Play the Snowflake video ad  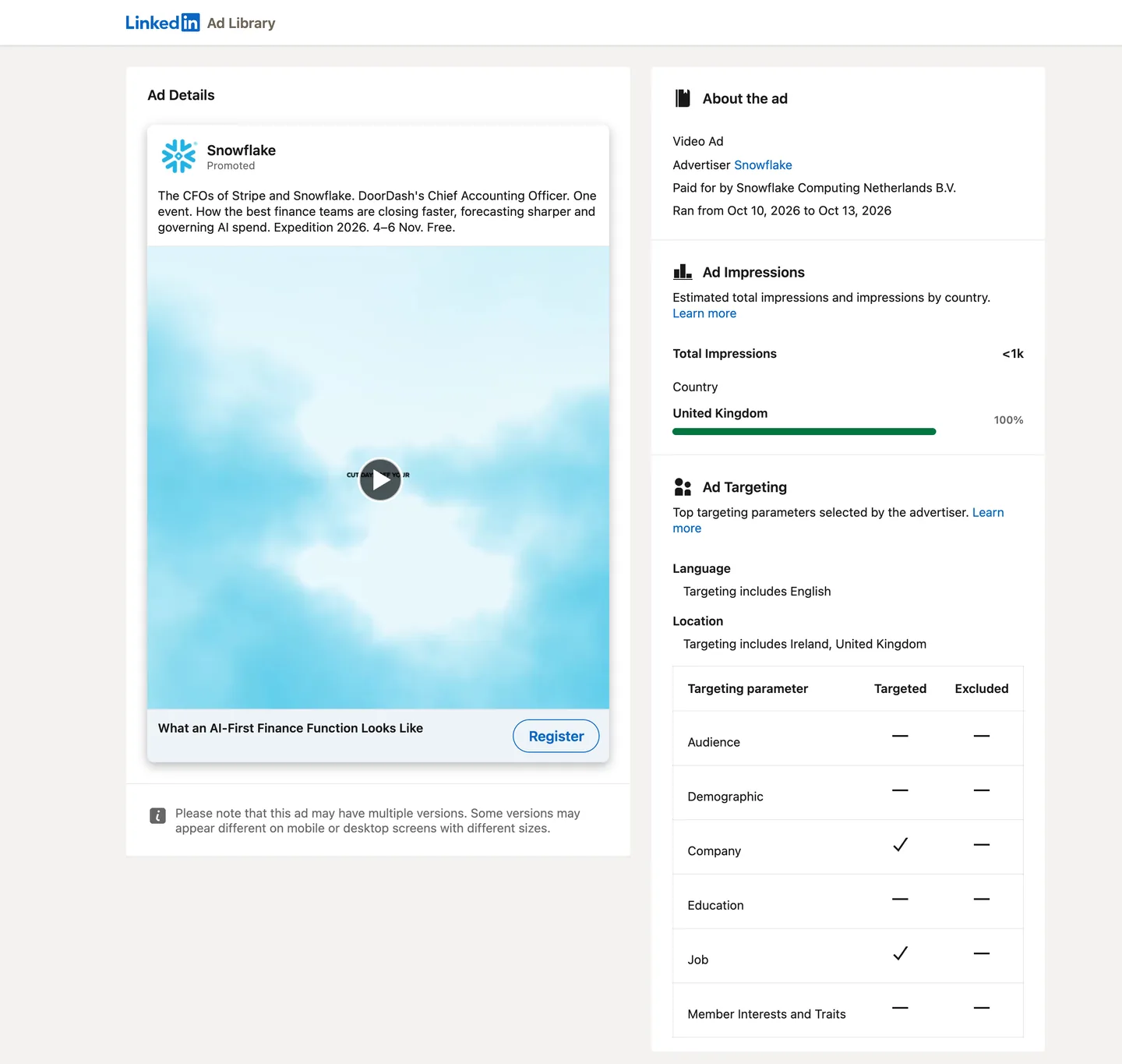click(380, 479)
